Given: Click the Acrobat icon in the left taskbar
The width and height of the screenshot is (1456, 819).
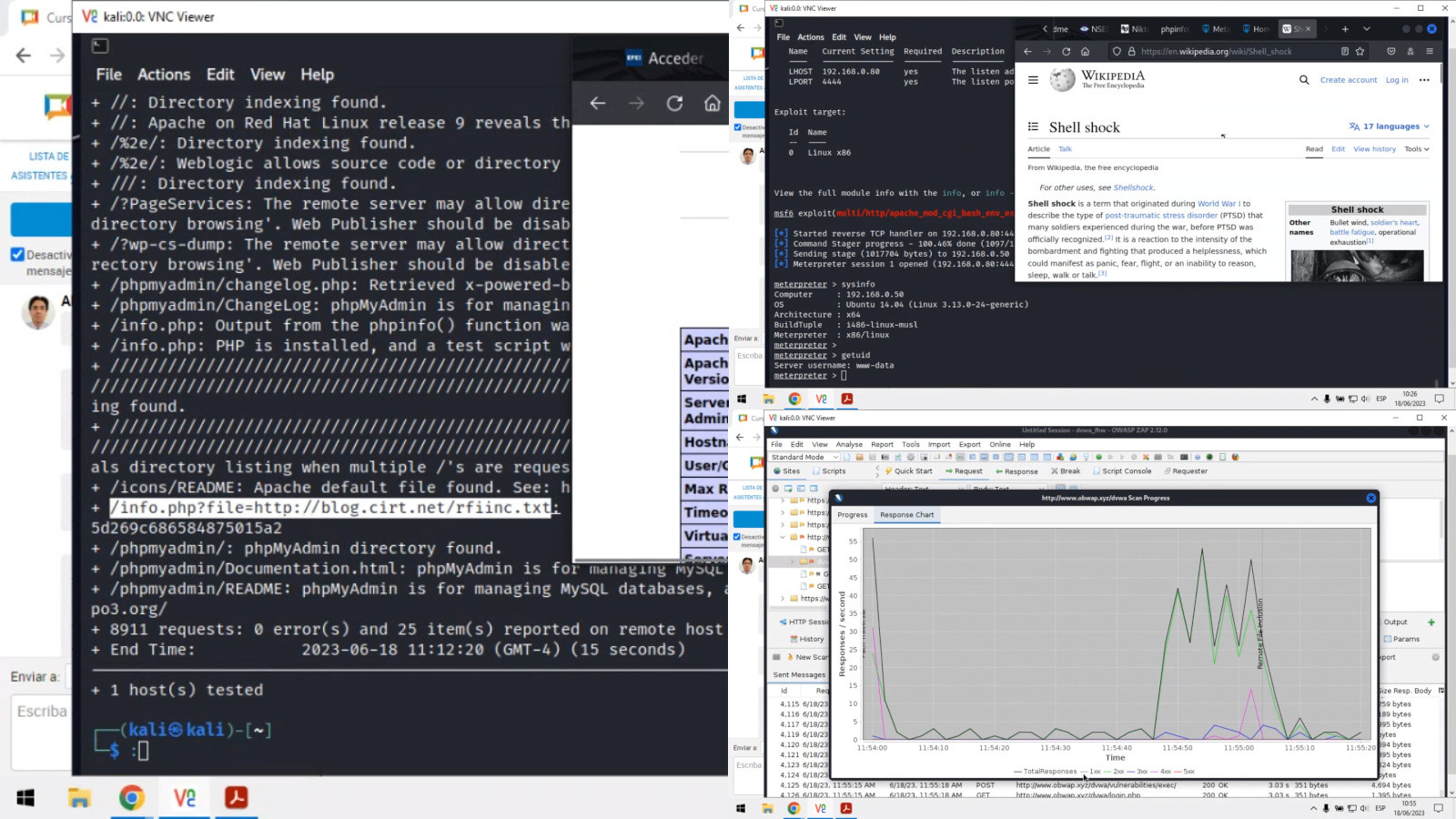Looking at the screenshot, I should 237,798.
